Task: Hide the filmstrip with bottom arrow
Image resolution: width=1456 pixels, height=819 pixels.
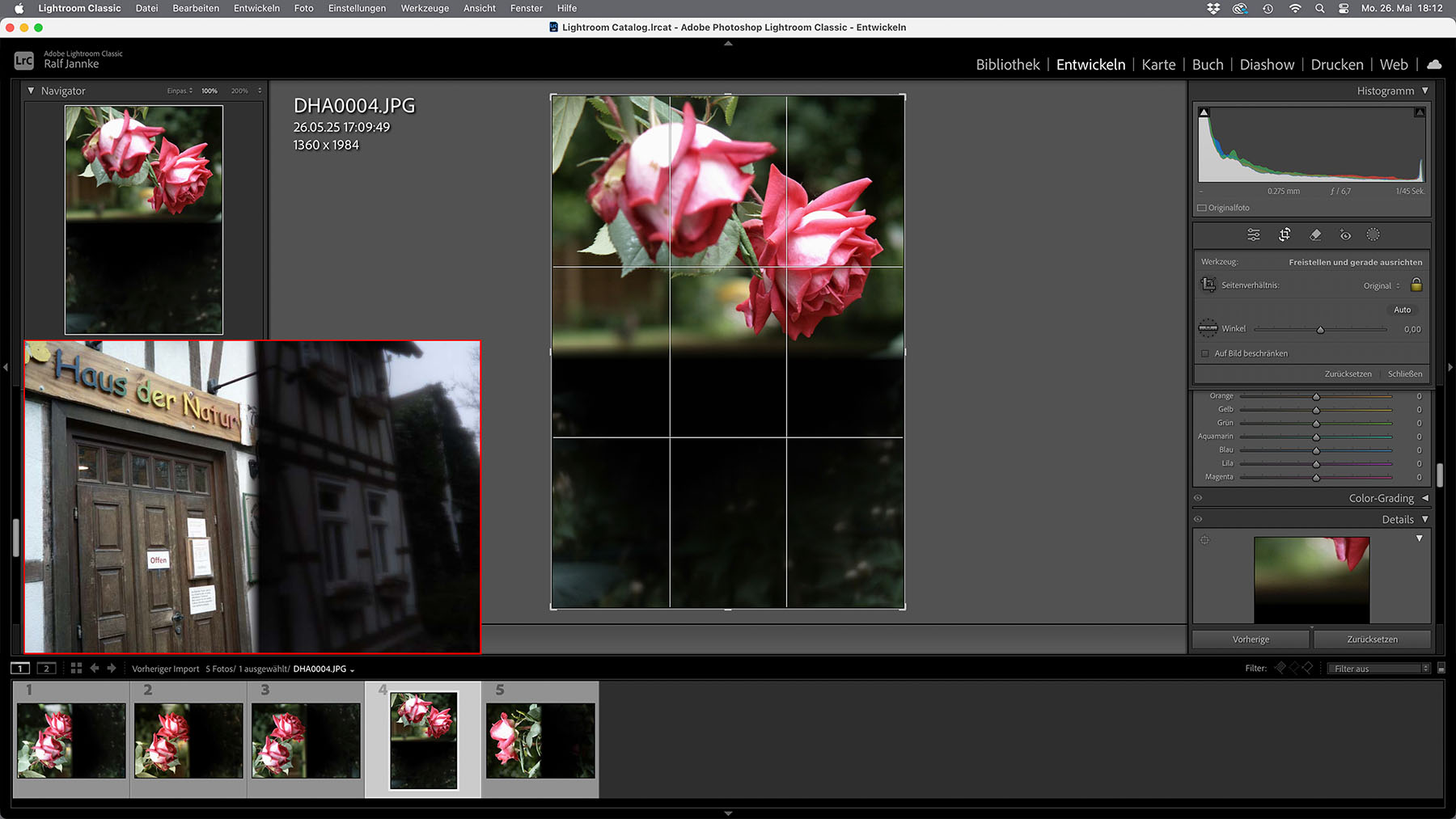Action: [x=728, y=813]
